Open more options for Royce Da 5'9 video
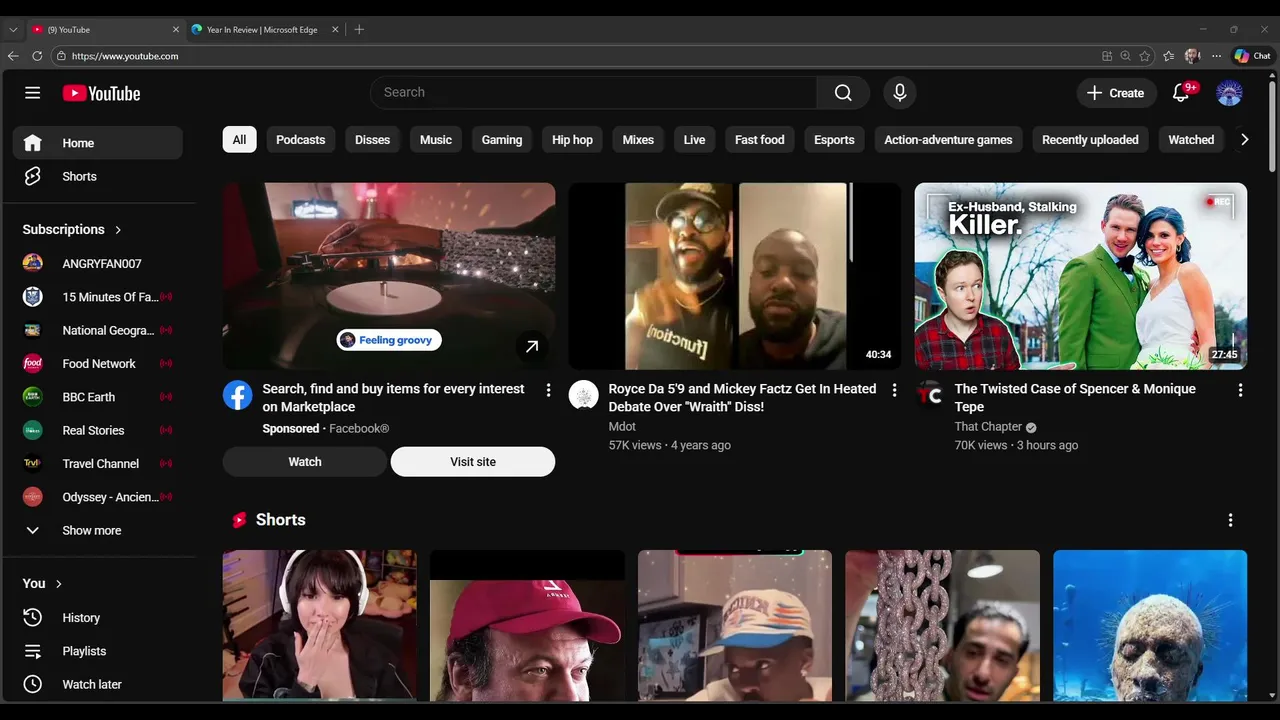 (x=894, y=390)
